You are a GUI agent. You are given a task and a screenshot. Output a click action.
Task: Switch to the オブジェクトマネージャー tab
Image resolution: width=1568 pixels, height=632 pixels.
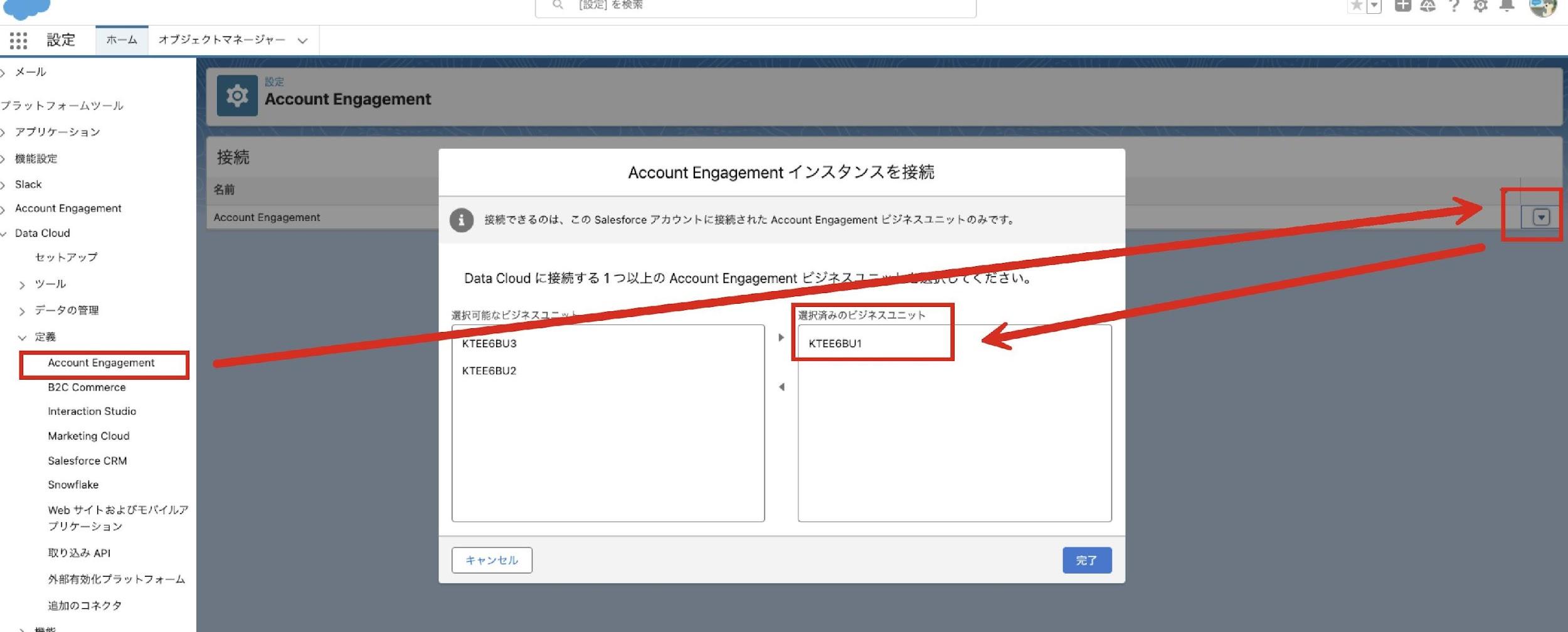point(222,40)
